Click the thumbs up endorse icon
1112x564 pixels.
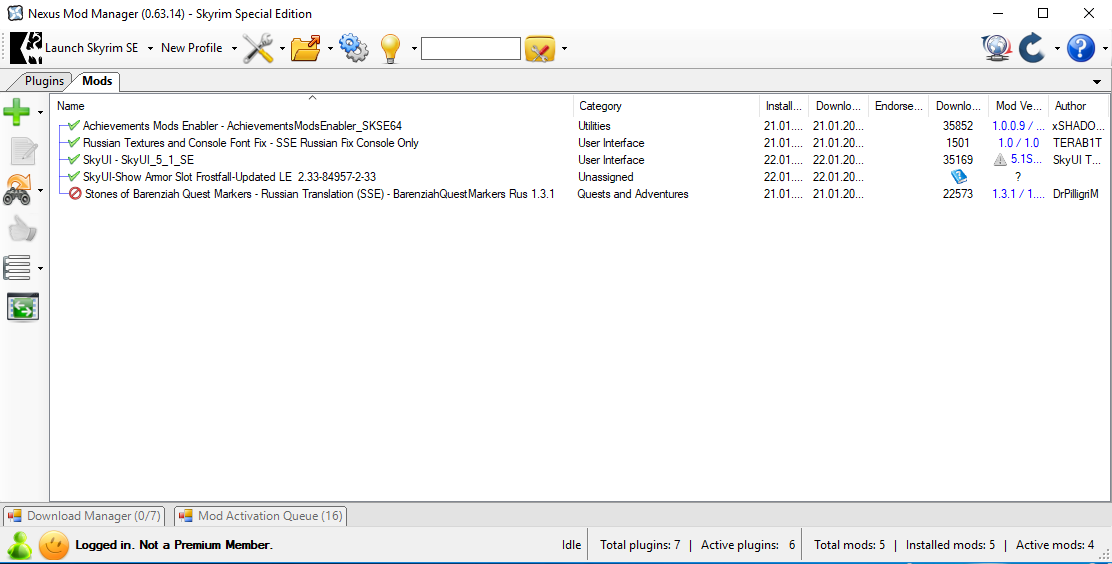22,229
